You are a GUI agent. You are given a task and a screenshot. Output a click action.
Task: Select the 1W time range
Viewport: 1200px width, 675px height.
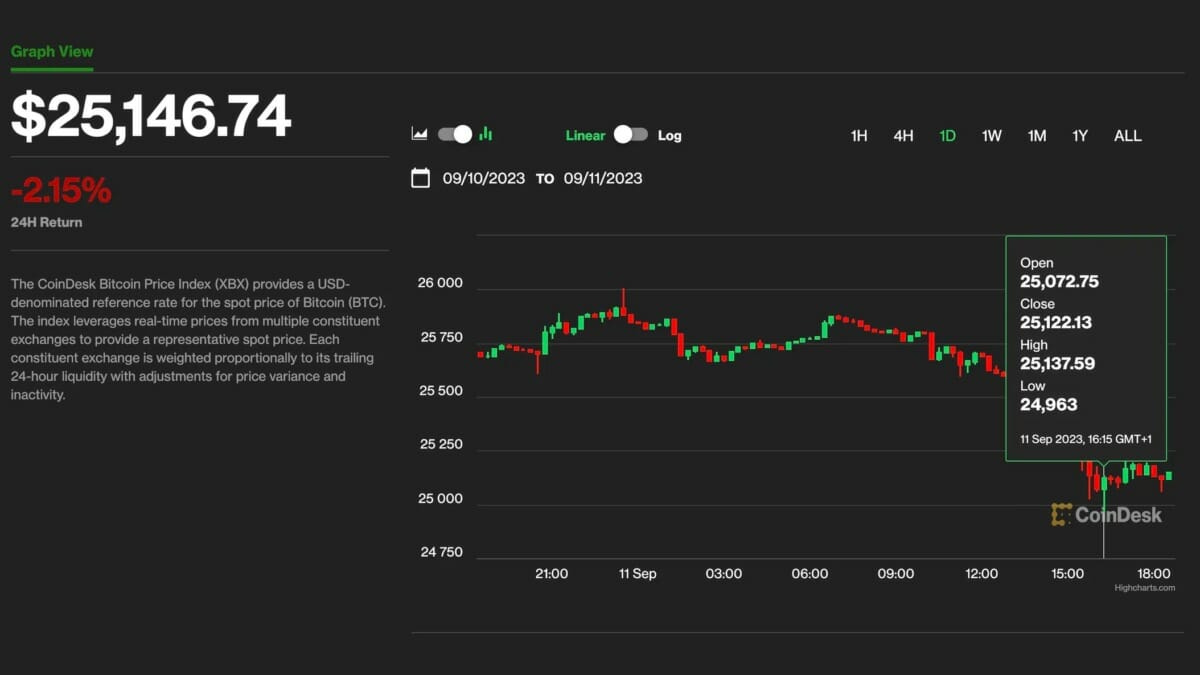(991, 136)
